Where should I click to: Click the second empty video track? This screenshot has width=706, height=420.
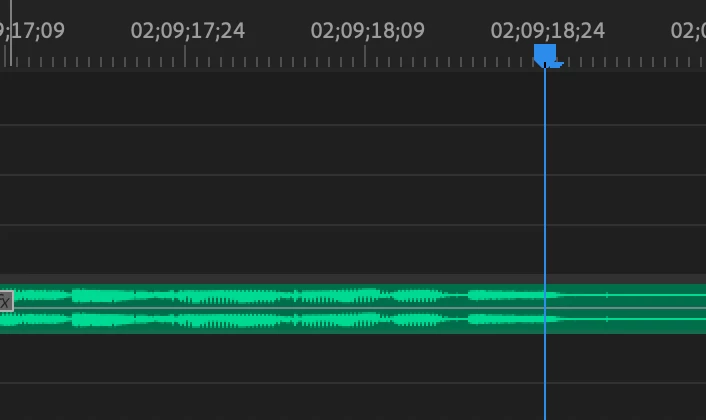(x=353, y=150)
